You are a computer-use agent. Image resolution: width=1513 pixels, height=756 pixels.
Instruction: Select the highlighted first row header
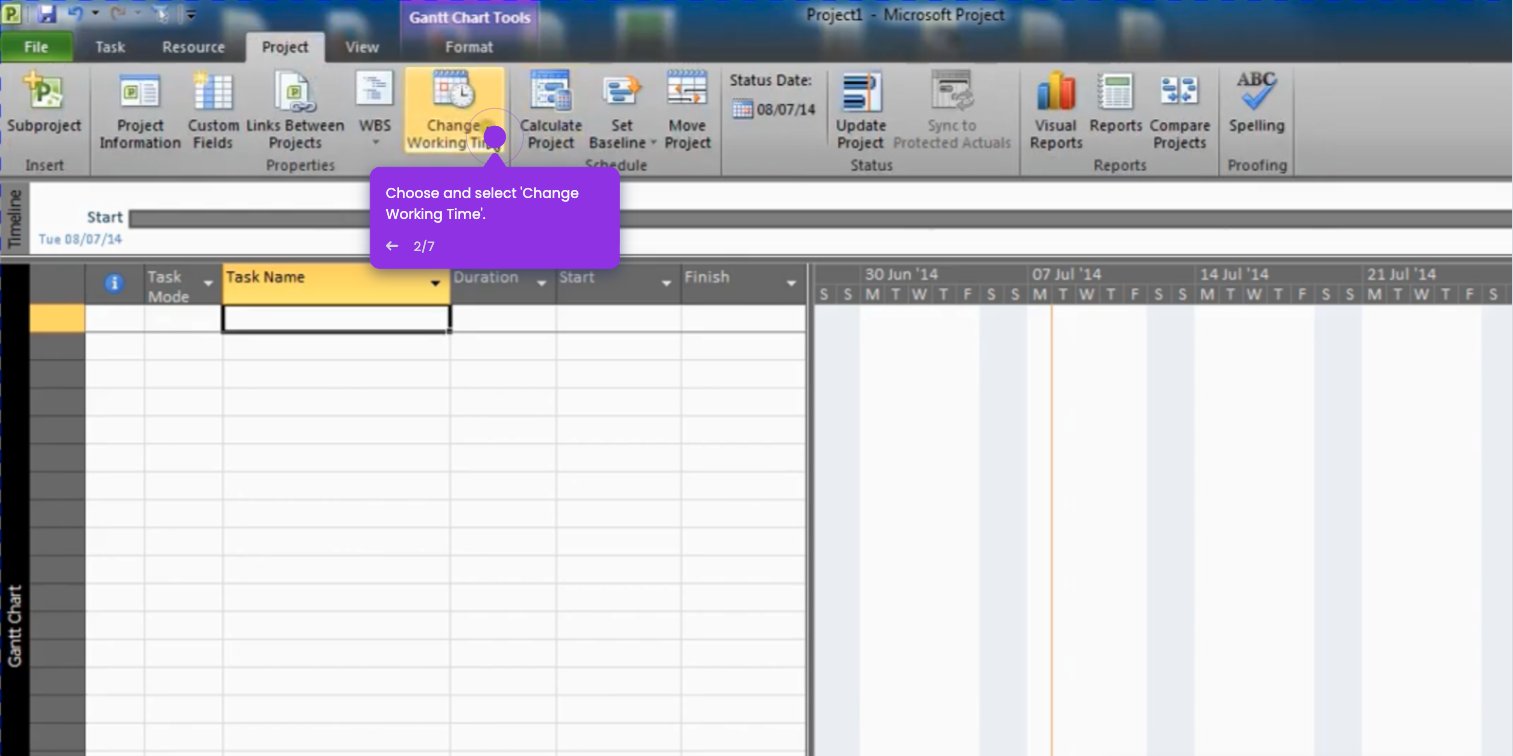coord(57,318)
